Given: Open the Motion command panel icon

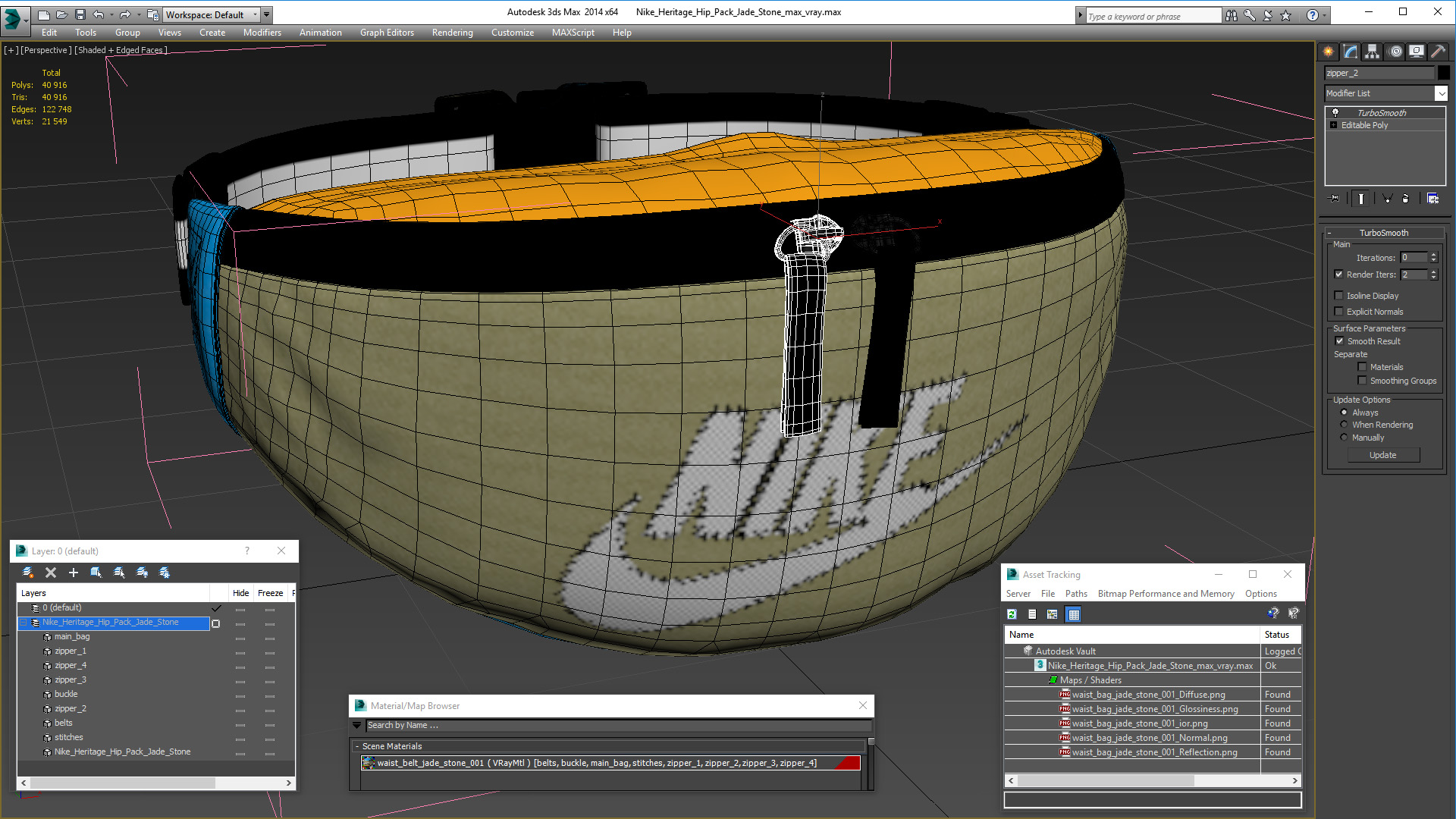Looking at the screenshot, I should [x=1395, y=52].
